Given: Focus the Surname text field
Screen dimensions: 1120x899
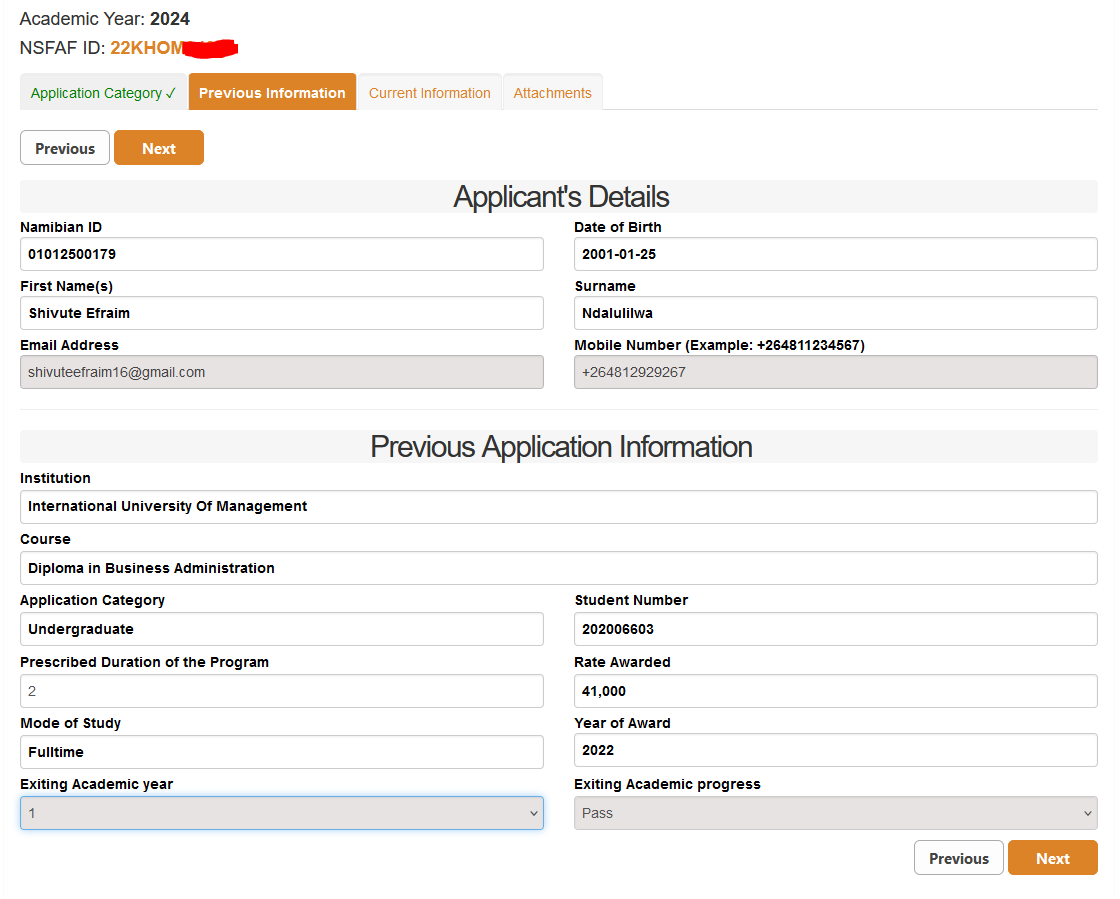Looking at the screenshot, I should [x=835, y=313].
